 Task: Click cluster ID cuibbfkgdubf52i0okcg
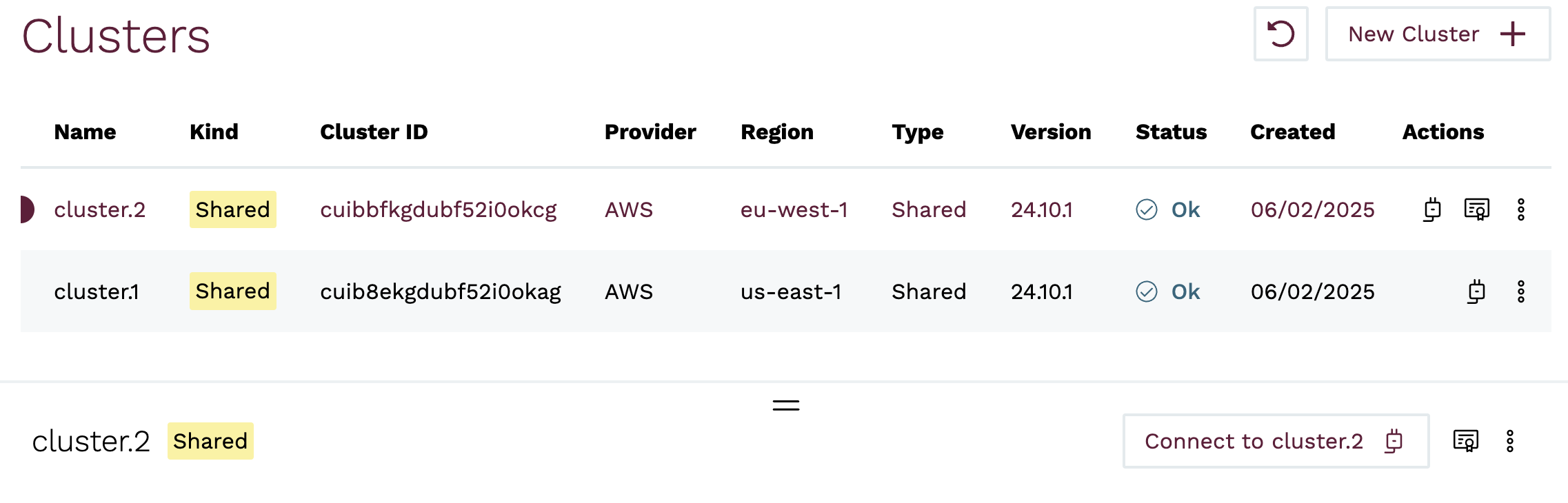(438, 209)
